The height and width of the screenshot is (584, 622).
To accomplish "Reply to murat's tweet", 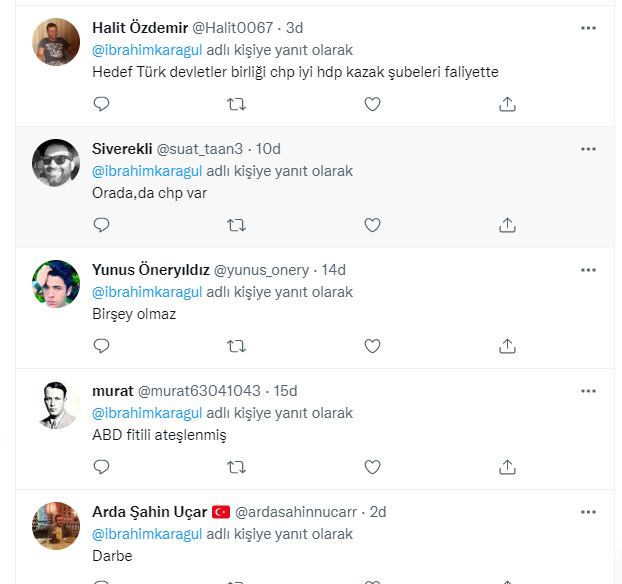I will [x=101, y=467].
